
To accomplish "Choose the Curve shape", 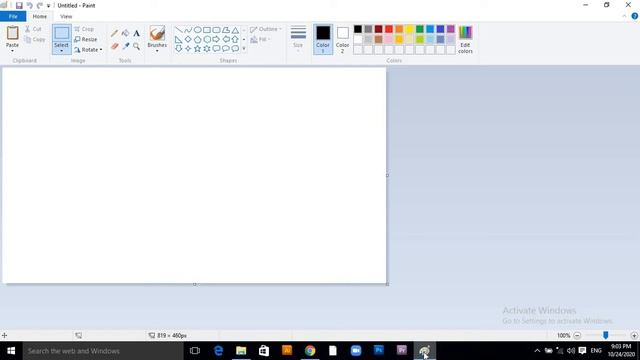I will (x=188, y=30).
